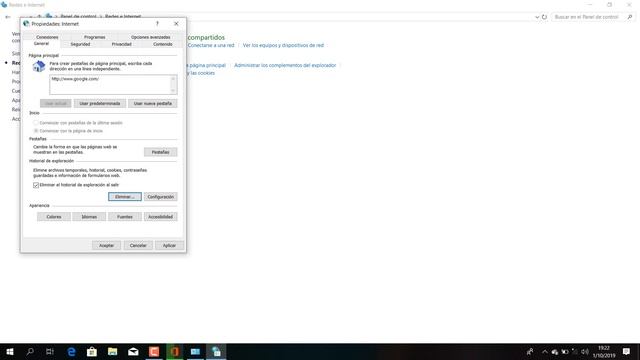The height and width of the screenshot is (360, 640).
Task: Open blue window app on taskbar
Action: point(196,351)
